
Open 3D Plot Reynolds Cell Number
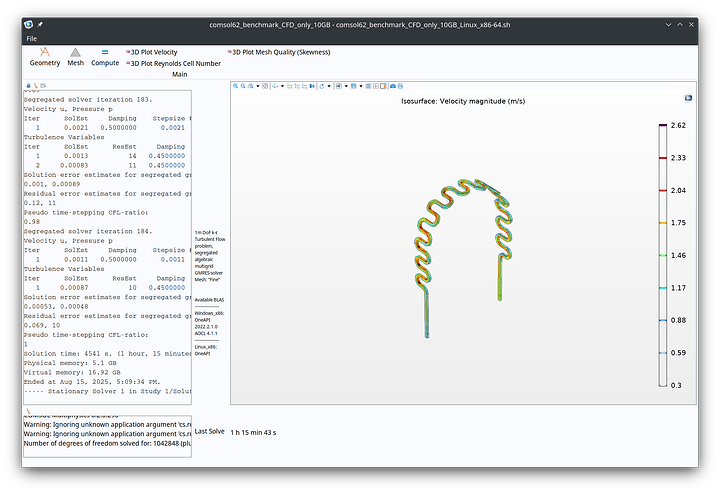pos(173,63)
